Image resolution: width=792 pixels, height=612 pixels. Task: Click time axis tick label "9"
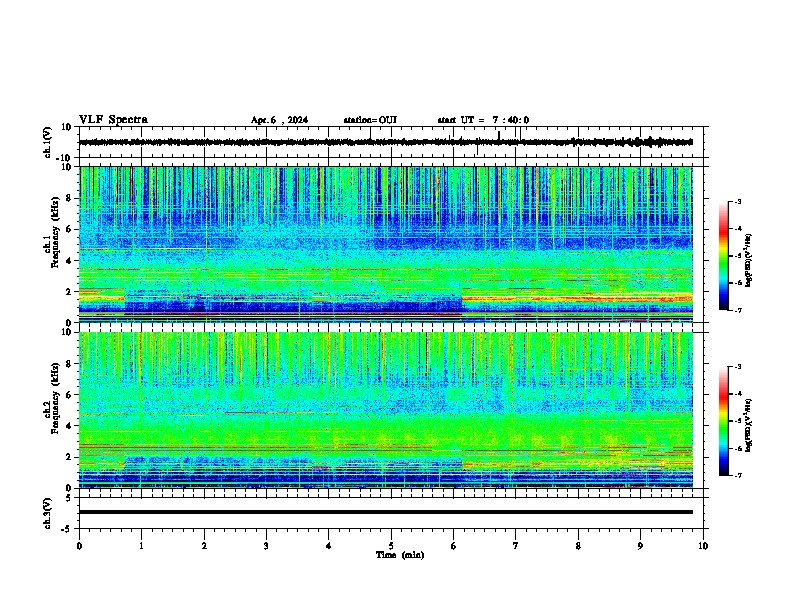pos(640,546)
